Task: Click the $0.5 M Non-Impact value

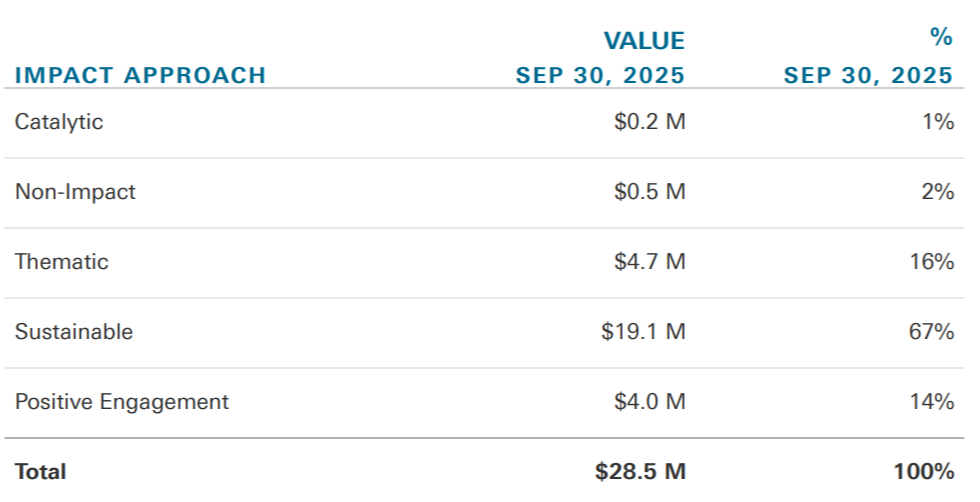Action: 649,191
